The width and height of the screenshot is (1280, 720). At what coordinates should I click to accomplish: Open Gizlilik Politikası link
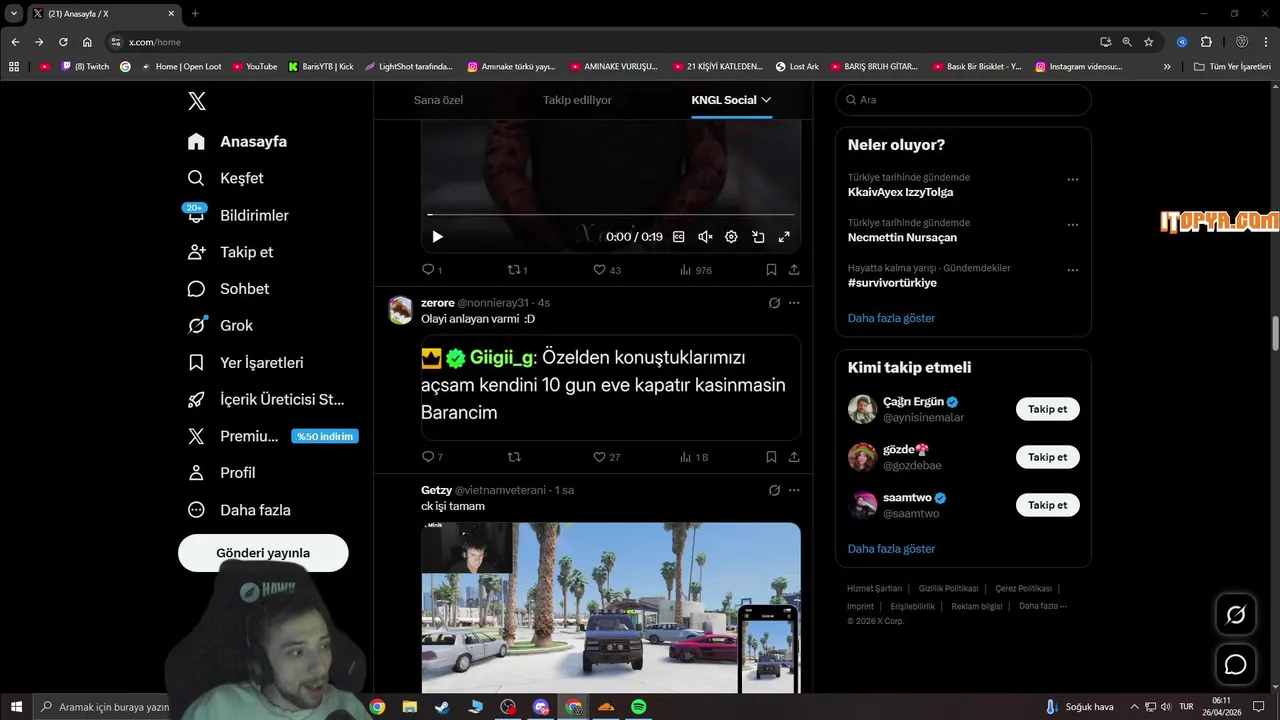(x=948, y=589)
